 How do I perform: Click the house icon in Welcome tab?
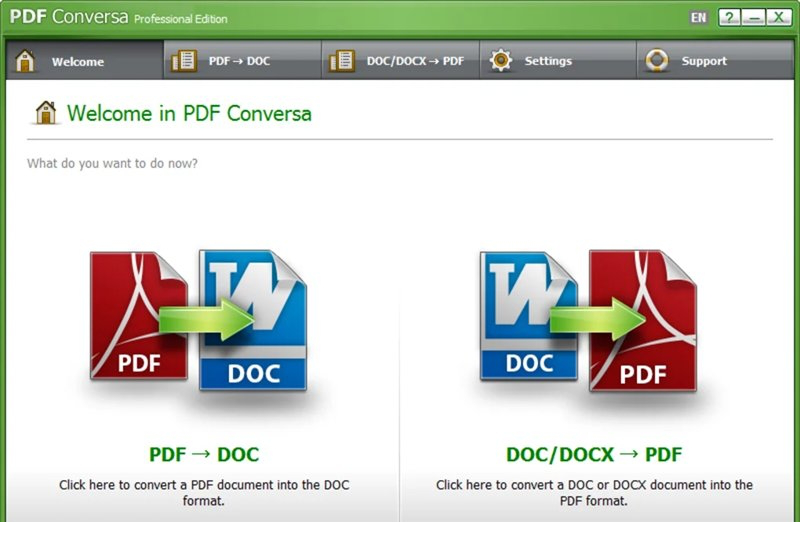[24, 61]
